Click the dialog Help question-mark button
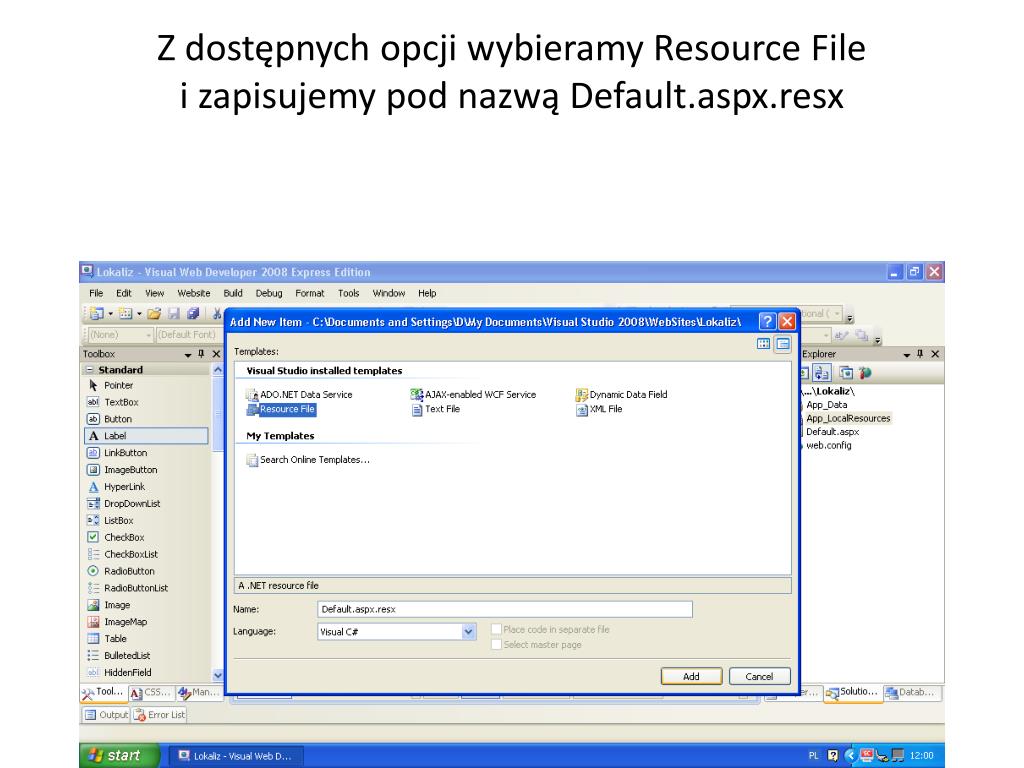Image resolution: width=1024 pixels, height=768 pixels. (x=767, y=321)
